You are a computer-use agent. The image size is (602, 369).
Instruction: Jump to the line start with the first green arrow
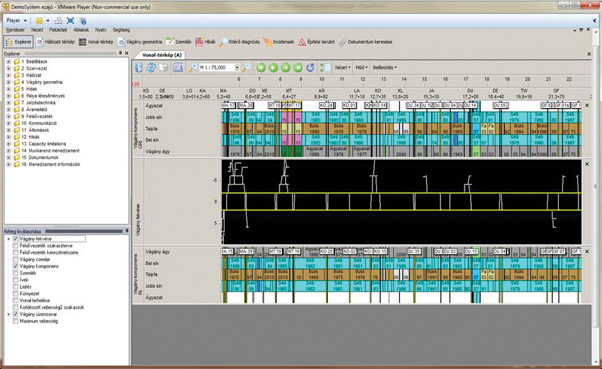tap(261, 68)
